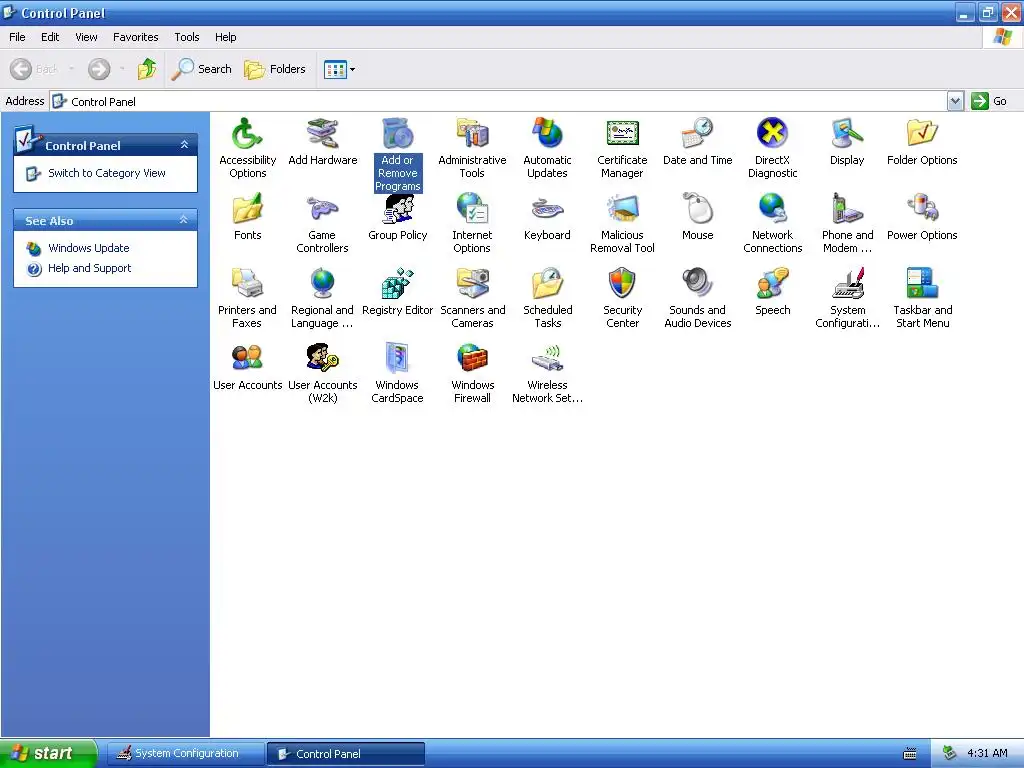Screen dimensions: 1024x768
Task: Open Regional and Language options
Action: (x=323, y=298)
